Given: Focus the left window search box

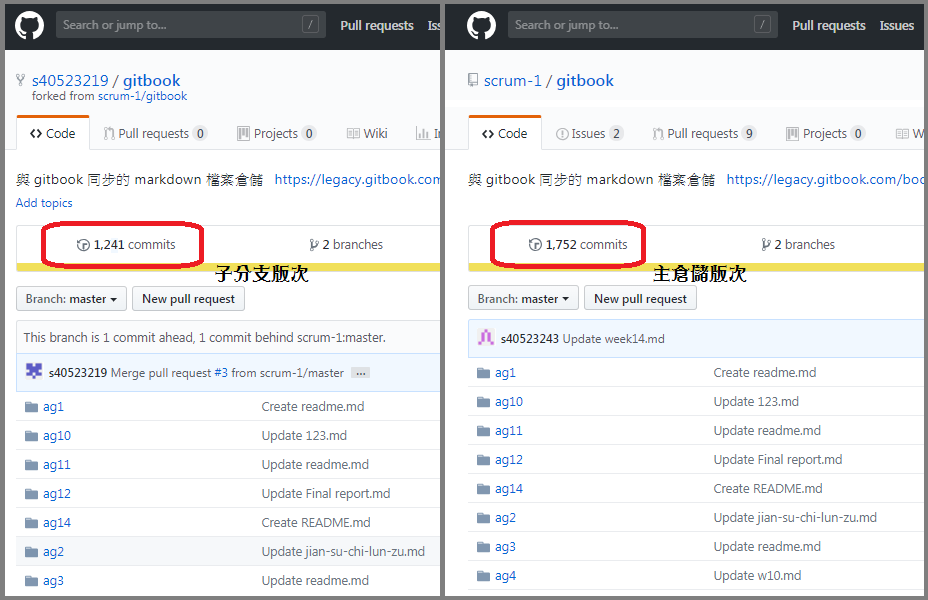Looking at the screenshot, I should click(191, 25).
